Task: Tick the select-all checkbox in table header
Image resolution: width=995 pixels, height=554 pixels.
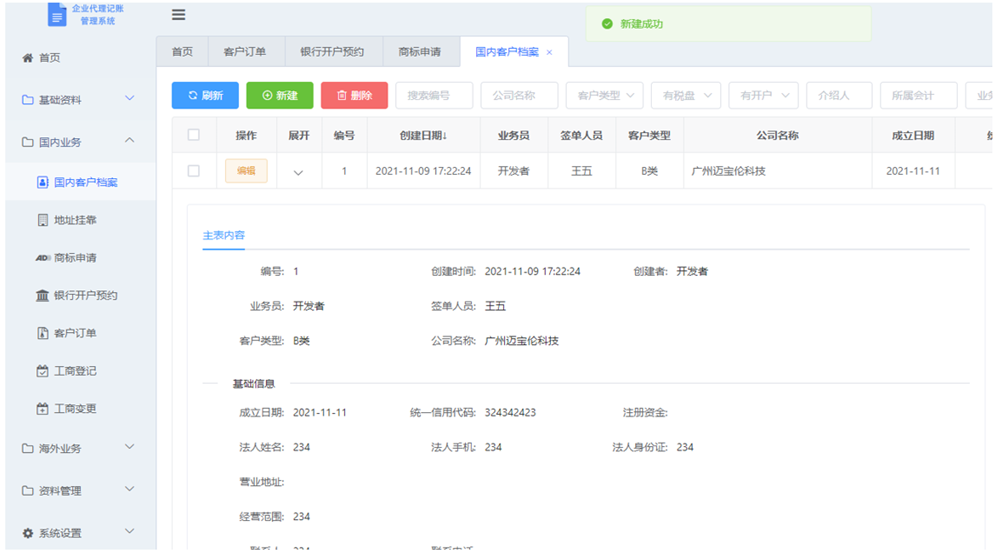Action: pos(194,135)
